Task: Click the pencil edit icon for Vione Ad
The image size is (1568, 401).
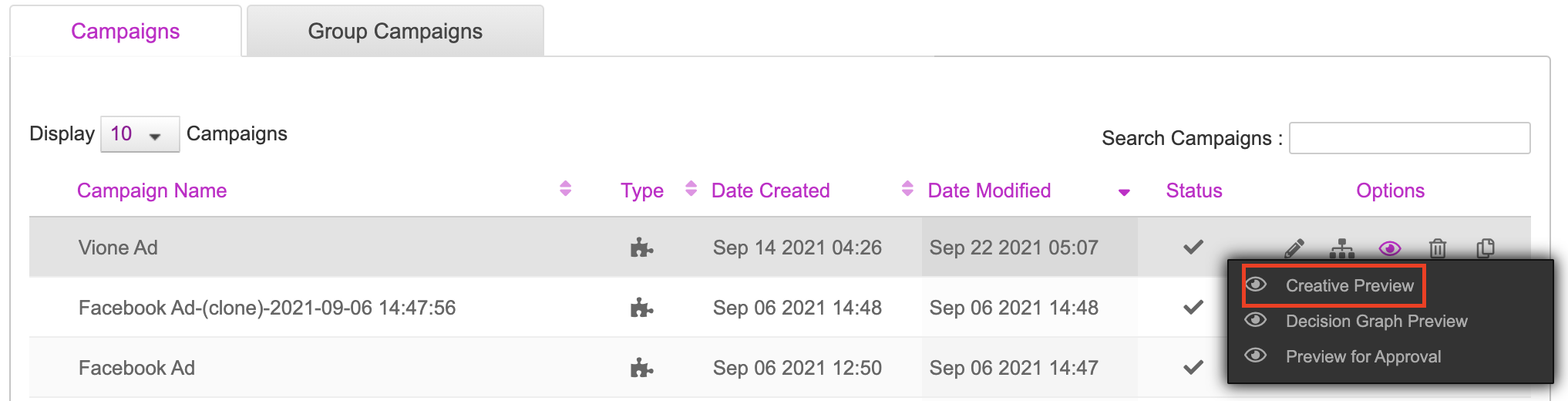Action: coord(1294,248)
